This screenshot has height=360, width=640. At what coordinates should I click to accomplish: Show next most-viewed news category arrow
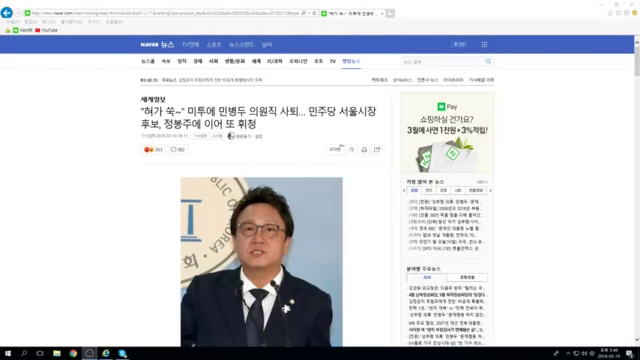491,191
